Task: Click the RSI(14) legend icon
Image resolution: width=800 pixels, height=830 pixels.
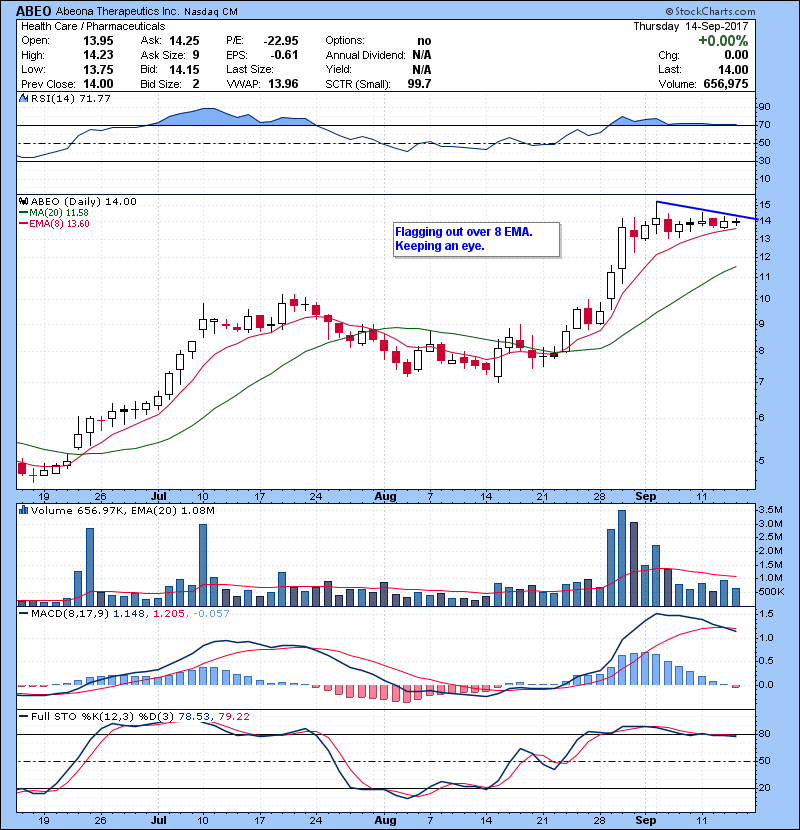Action: (x=24, y=99)
